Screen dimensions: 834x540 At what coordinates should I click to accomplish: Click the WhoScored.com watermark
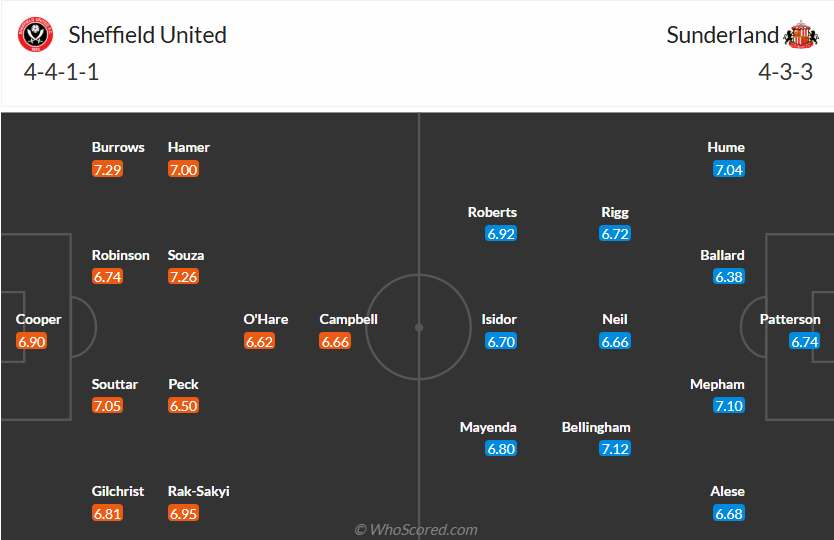pos(417,530)
